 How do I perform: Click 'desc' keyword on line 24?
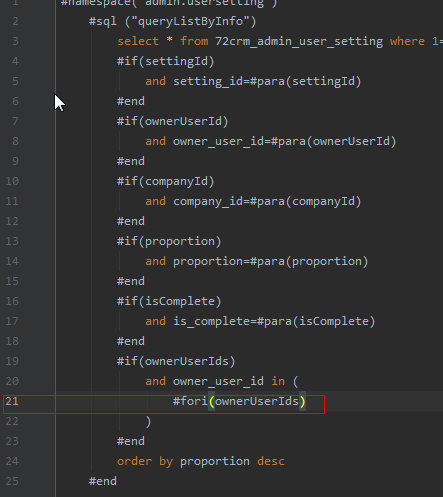click(271, 462)
